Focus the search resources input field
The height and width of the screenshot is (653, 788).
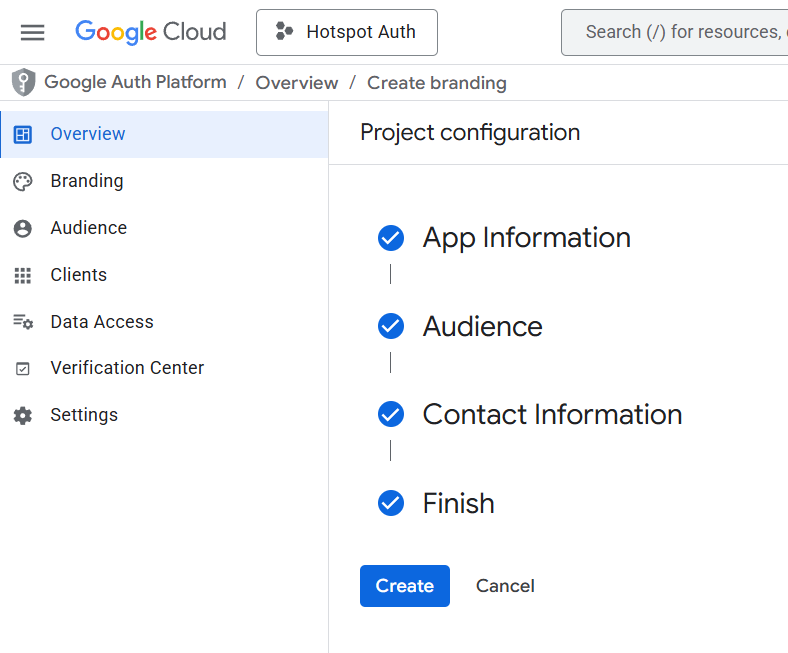[680, 32]
